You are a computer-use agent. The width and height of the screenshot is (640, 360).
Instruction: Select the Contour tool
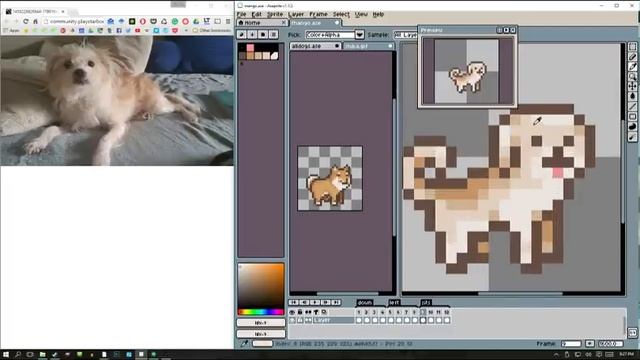(x=632, y=127)
